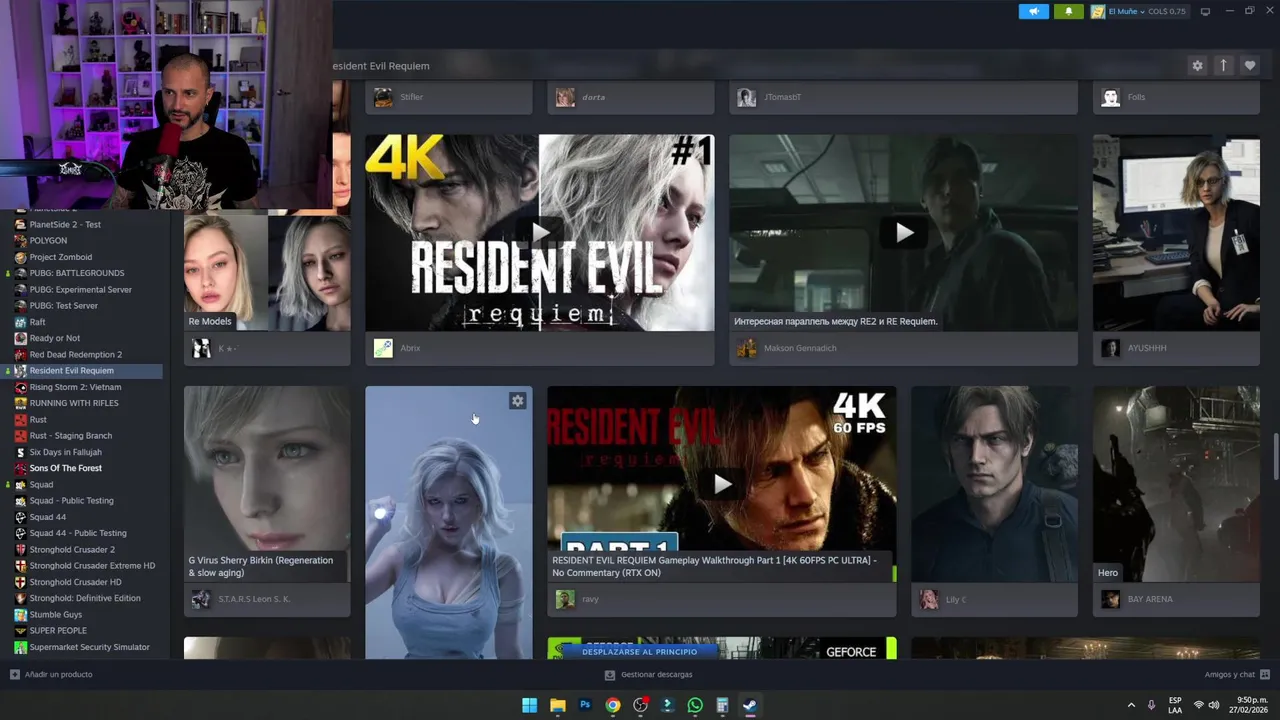Open the Lily c Leon portrait artwork
The height and width of the screenshot is (720, 1280).
(x=994, y=484)
